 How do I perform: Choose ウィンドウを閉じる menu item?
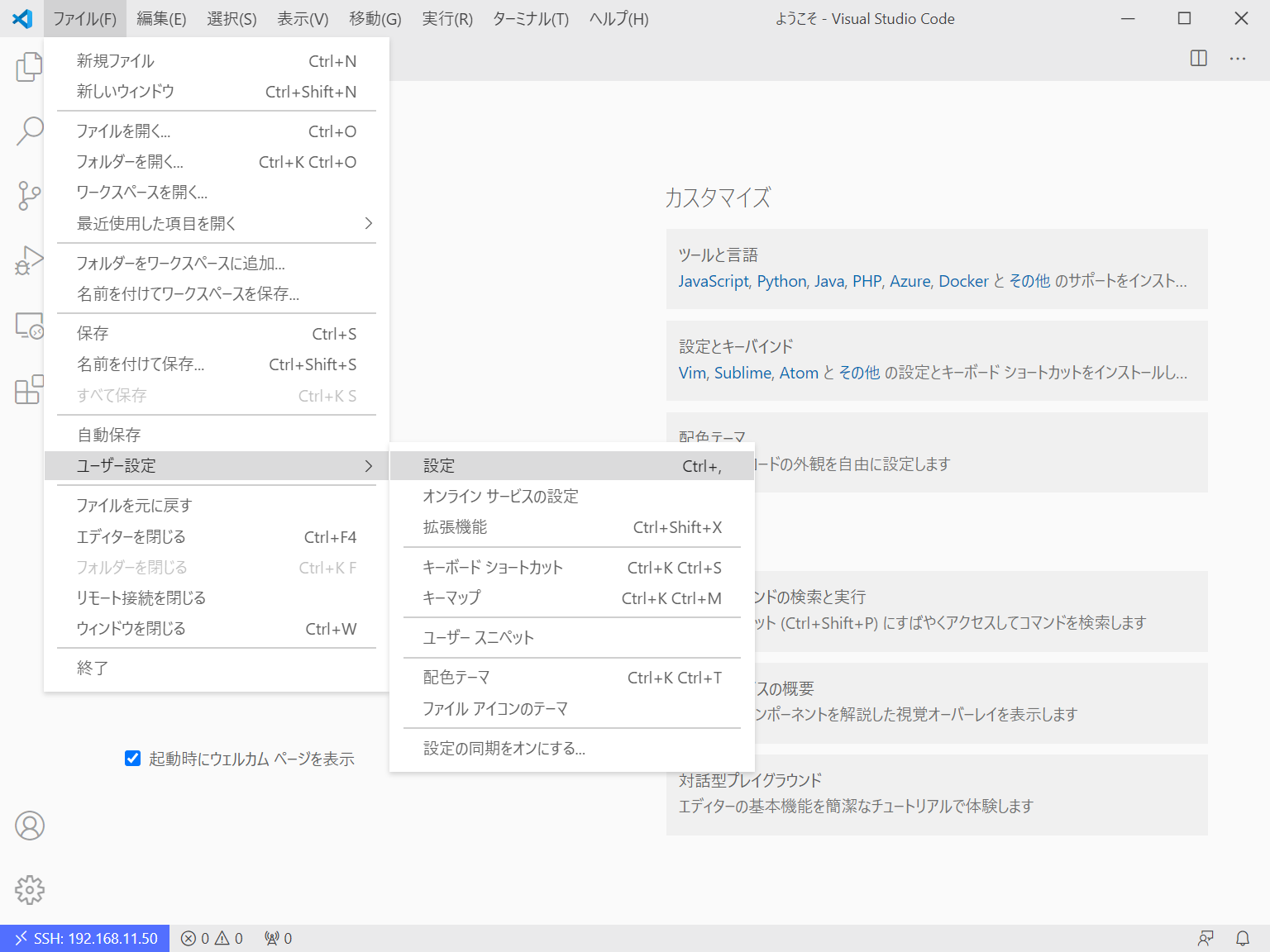point(217,628)
